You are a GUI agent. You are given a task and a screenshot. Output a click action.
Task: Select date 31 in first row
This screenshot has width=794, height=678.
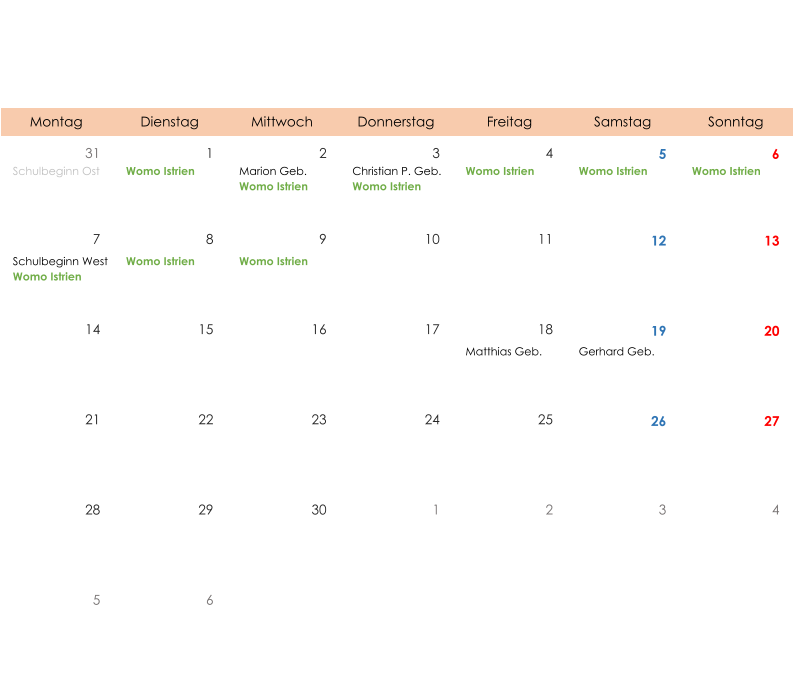[92, 153]
